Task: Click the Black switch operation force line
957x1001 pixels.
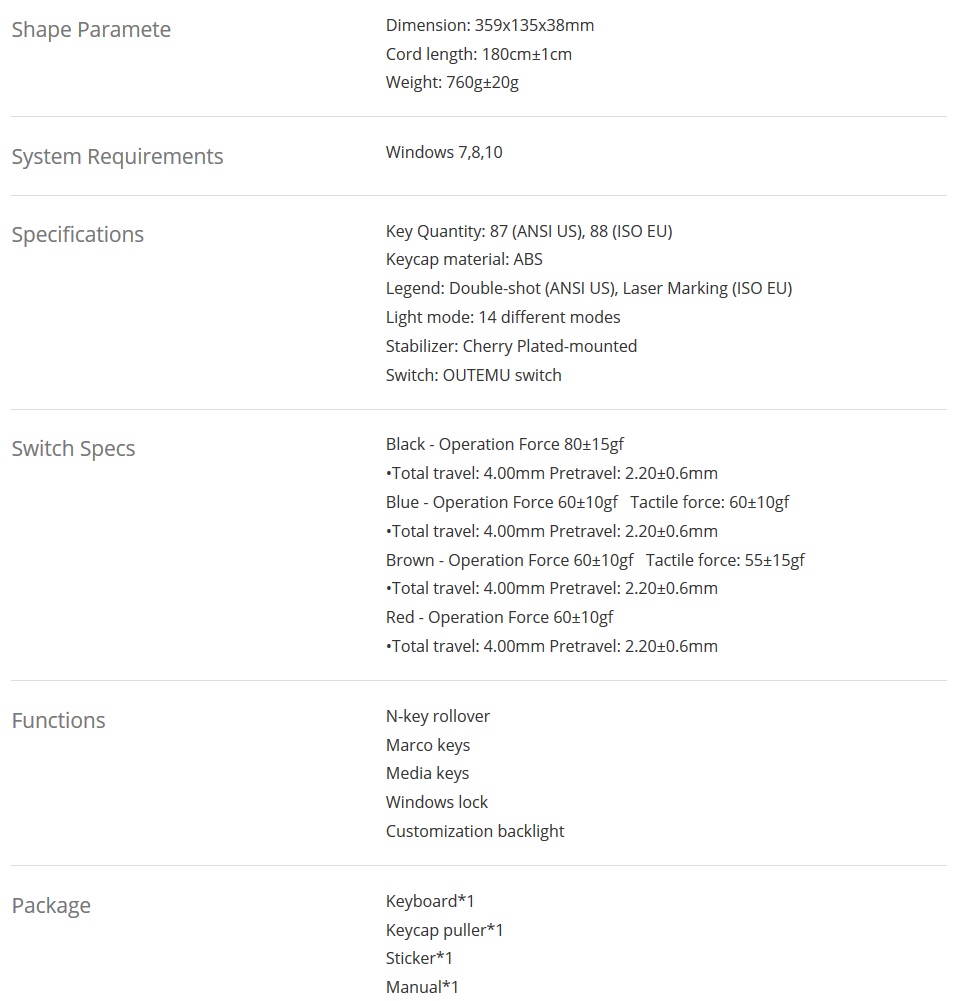Action: point(504,445)
